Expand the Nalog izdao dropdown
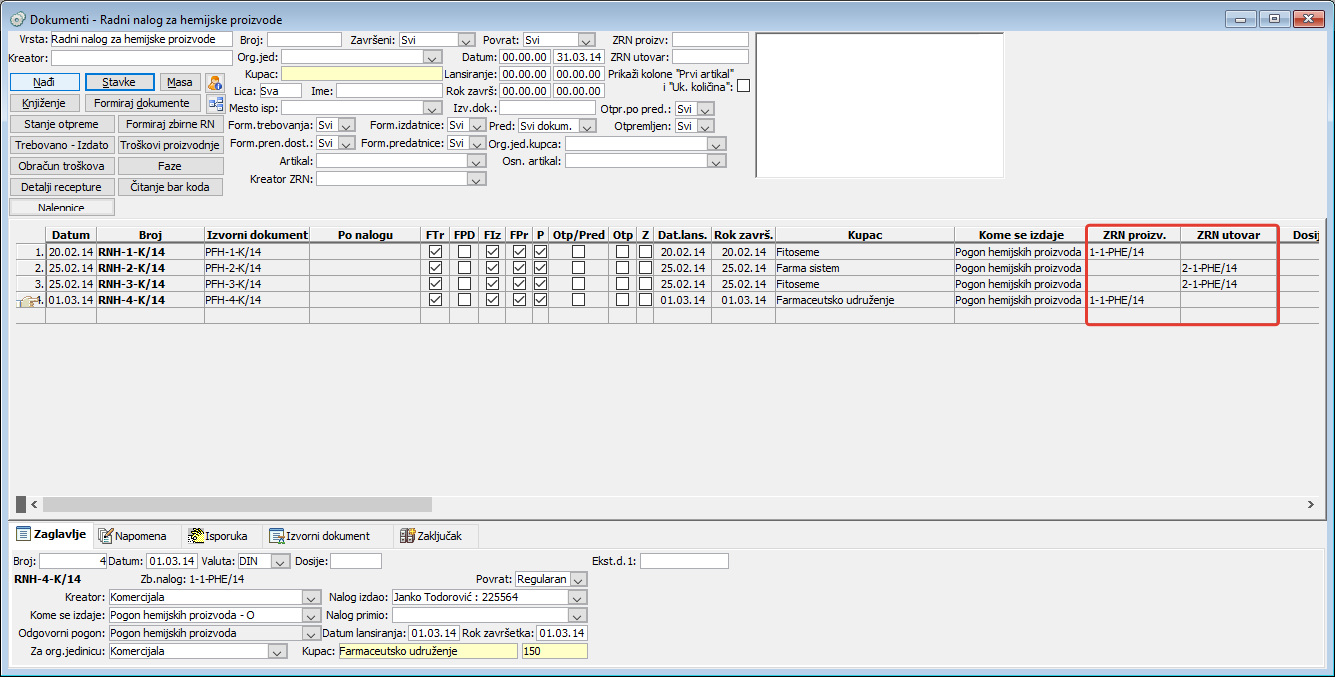This screenshot has height=677, width=1335. pos(578,597)
